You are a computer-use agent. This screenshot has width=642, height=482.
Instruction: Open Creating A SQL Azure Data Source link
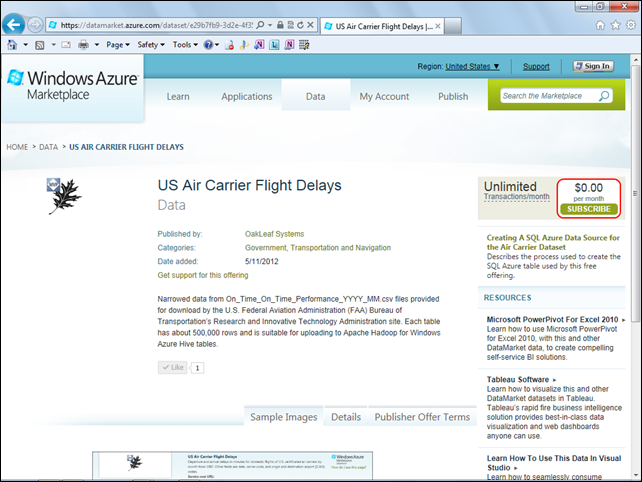553,242
